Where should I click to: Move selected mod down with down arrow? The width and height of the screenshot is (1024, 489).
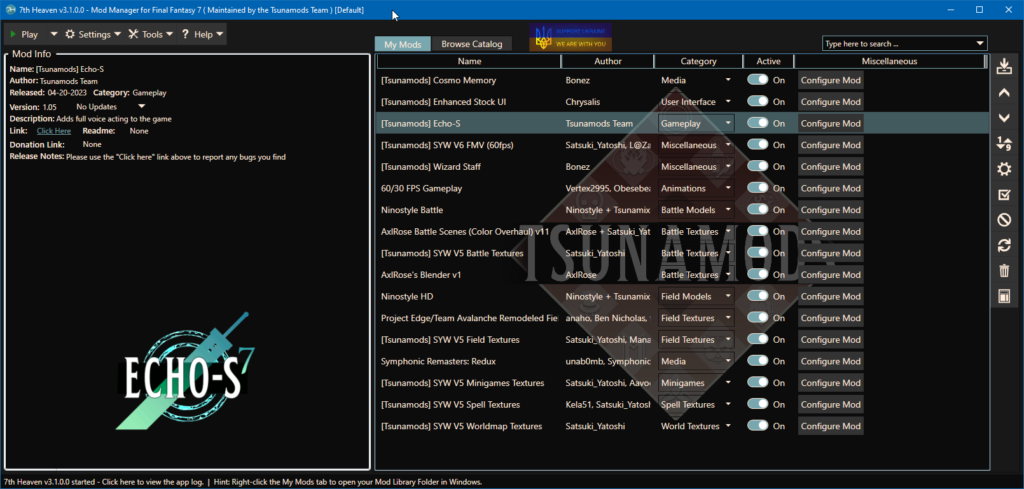click(1004, 118)
